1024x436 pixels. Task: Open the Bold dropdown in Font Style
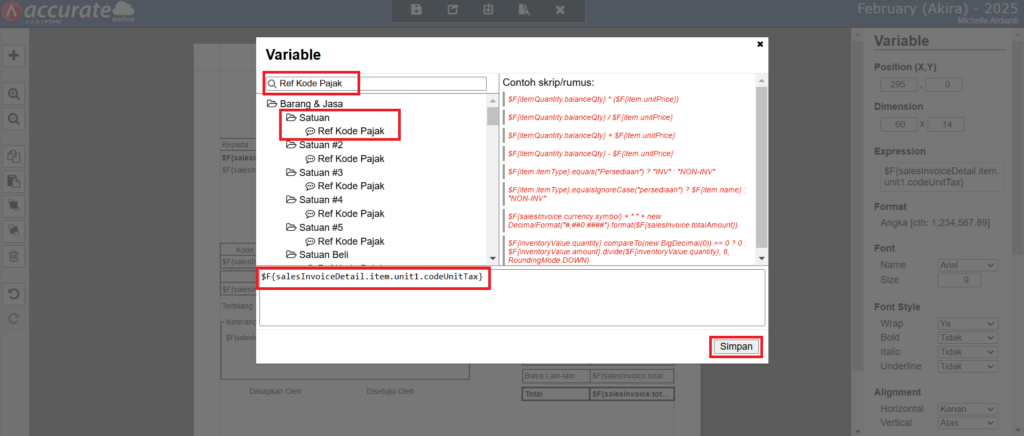tap(967, 338)
